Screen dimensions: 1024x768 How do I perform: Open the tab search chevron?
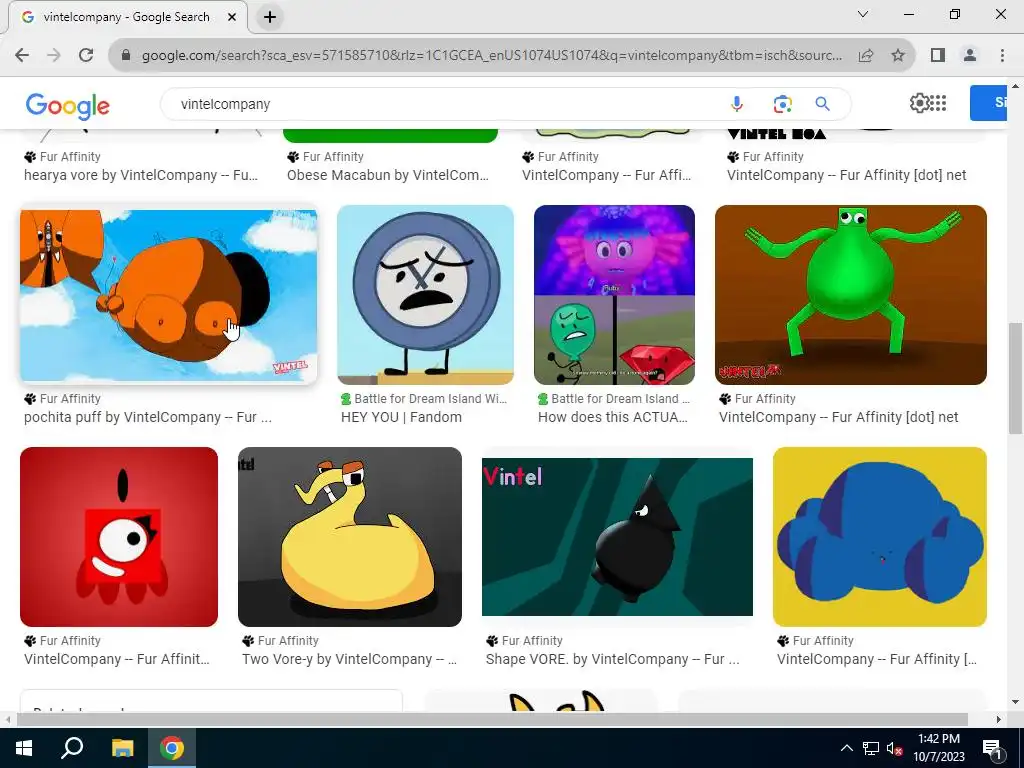[863, 14]
